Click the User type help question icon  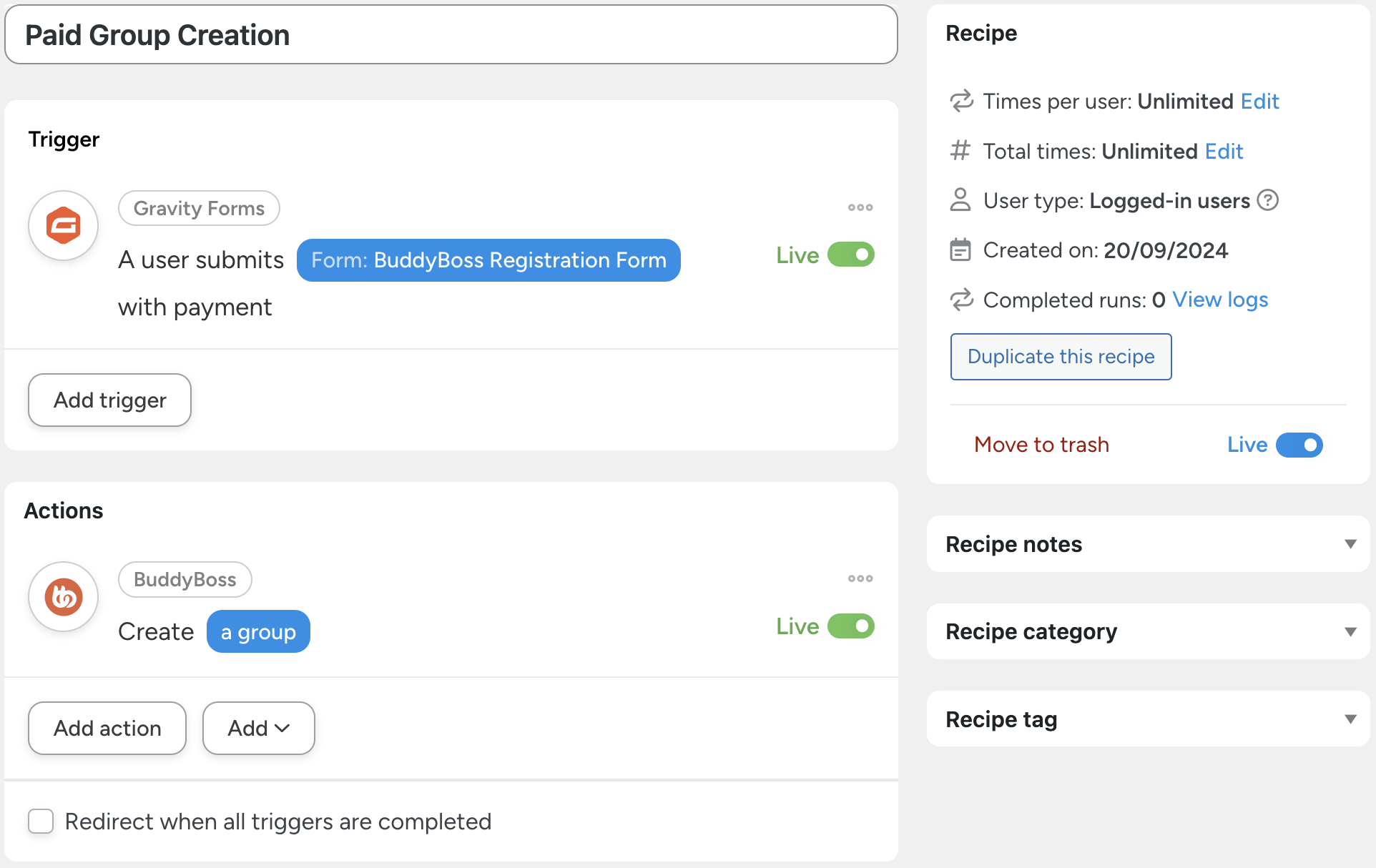pyautogui.click(x=1267, y=200)
